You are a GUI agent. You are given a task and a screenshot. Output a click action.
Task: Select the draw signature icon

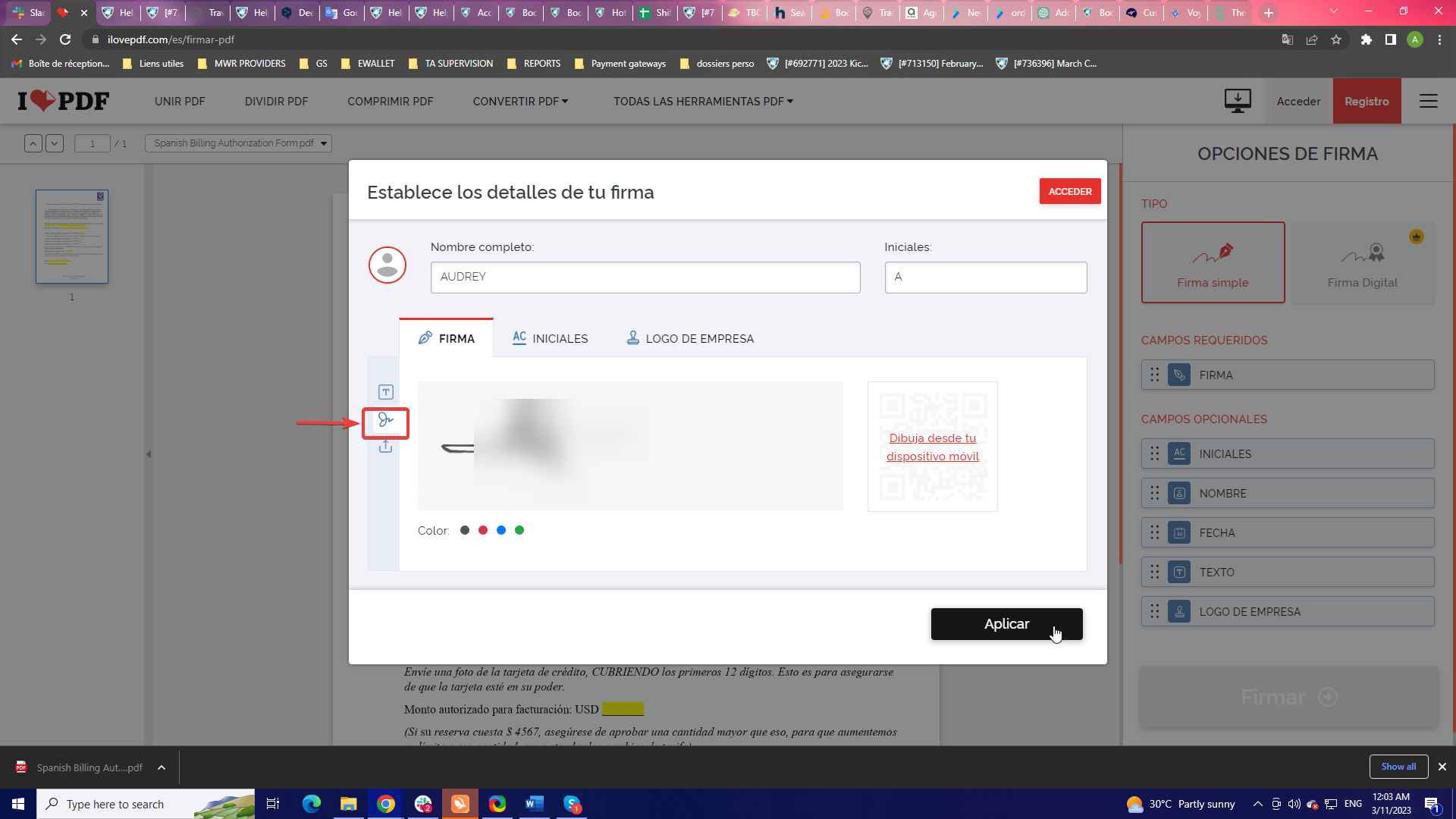point(385,421)
